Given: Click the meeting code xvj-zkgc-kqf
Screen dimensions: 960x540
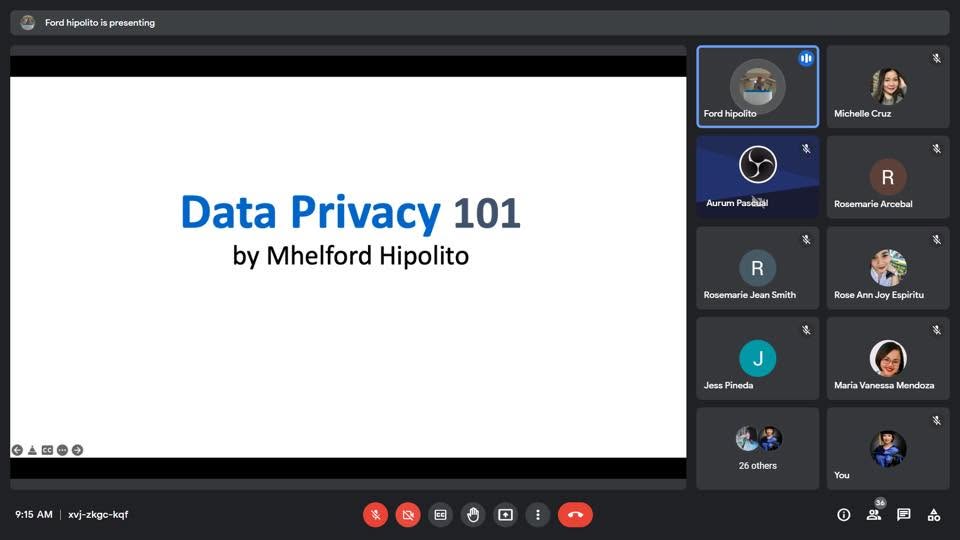Looking at the screenshot, I should (x=98, y=514).
